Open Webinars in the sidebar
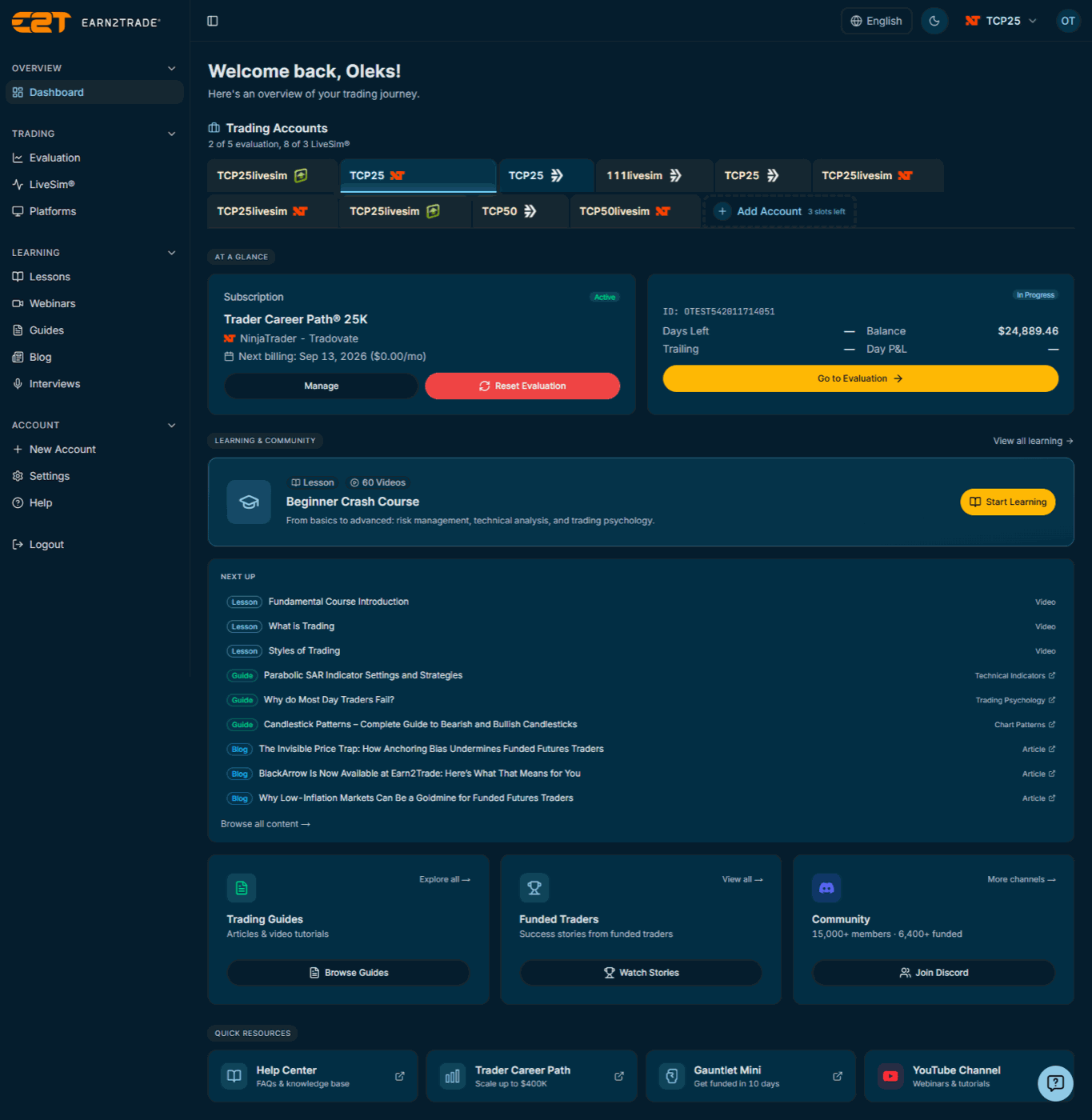This screenshot has width=1092, height=1120. point(94,304)
